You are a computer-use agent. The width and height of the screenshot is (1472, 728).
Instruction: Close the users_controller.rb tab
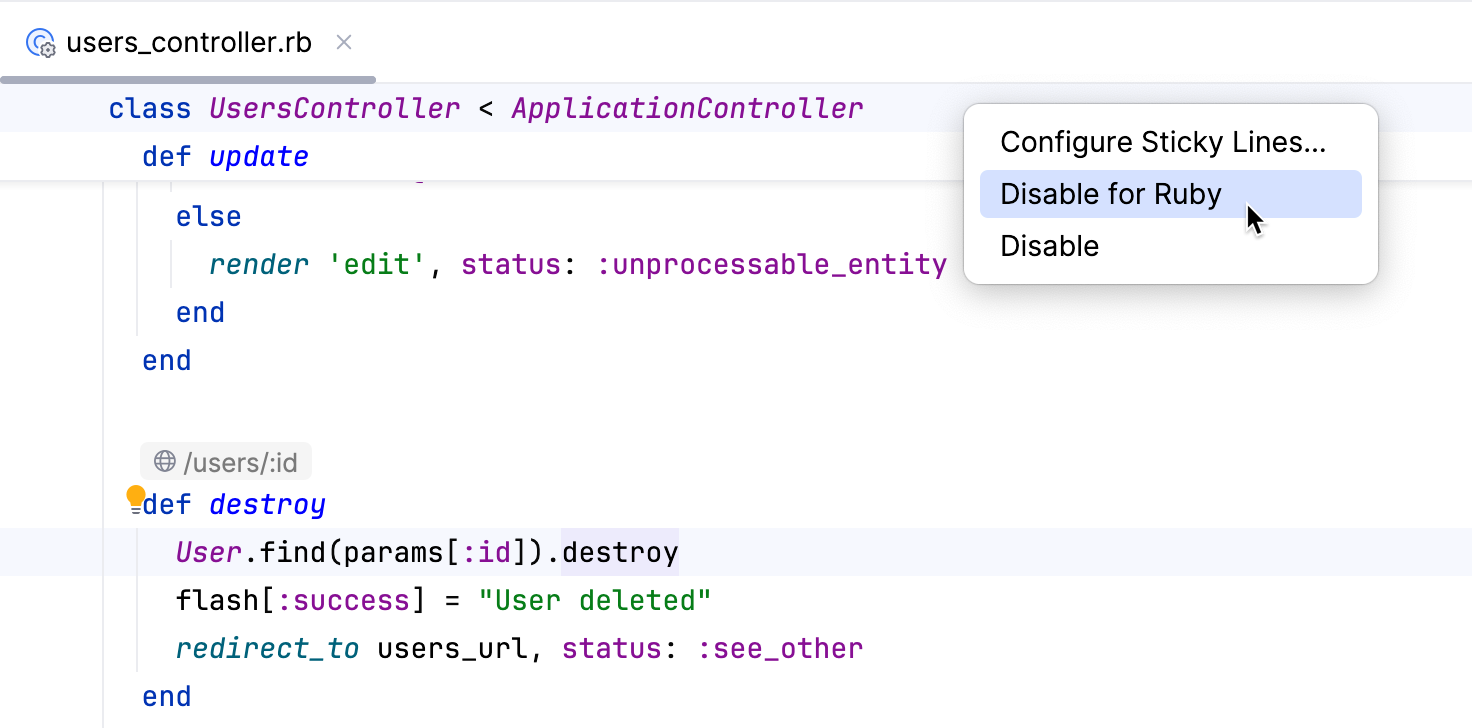pos(344,43)
